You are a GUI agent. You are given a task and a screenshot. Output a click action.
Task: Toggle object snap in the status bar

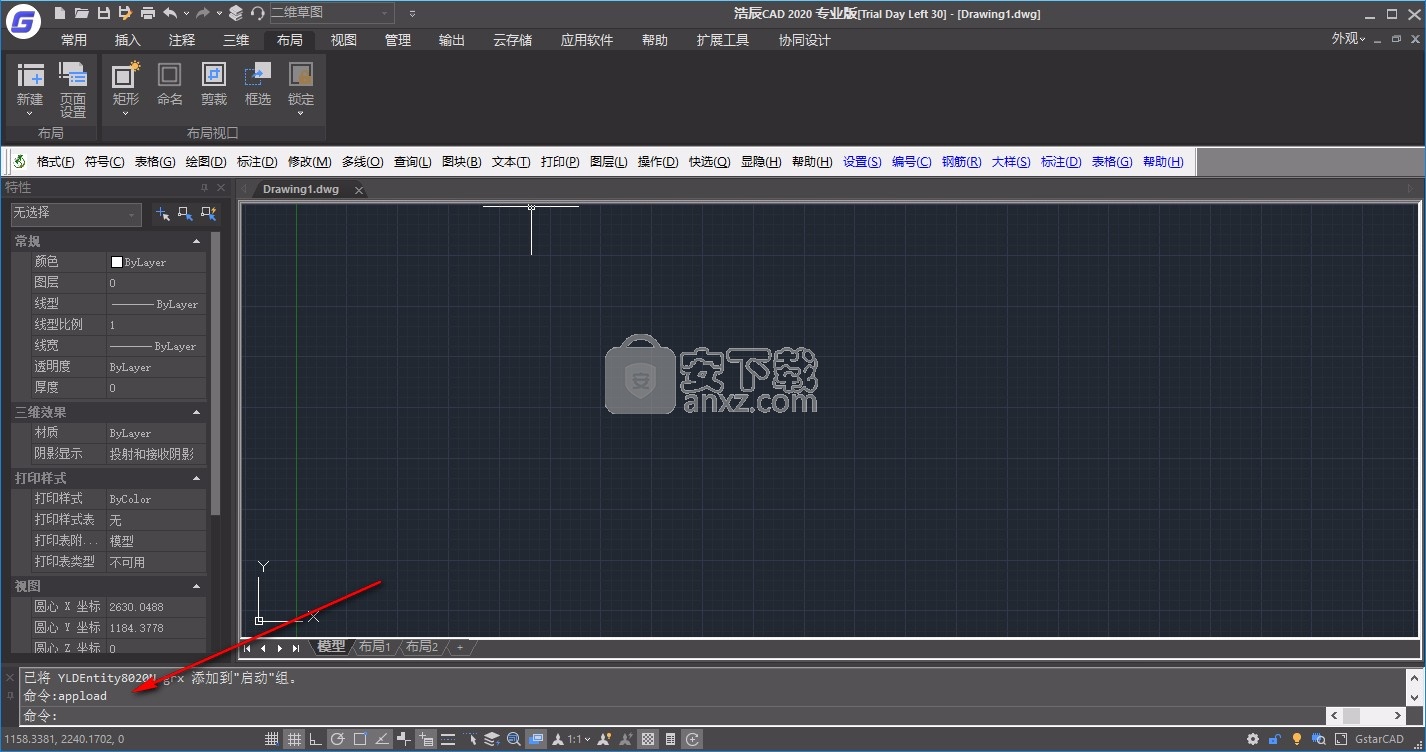360,740
